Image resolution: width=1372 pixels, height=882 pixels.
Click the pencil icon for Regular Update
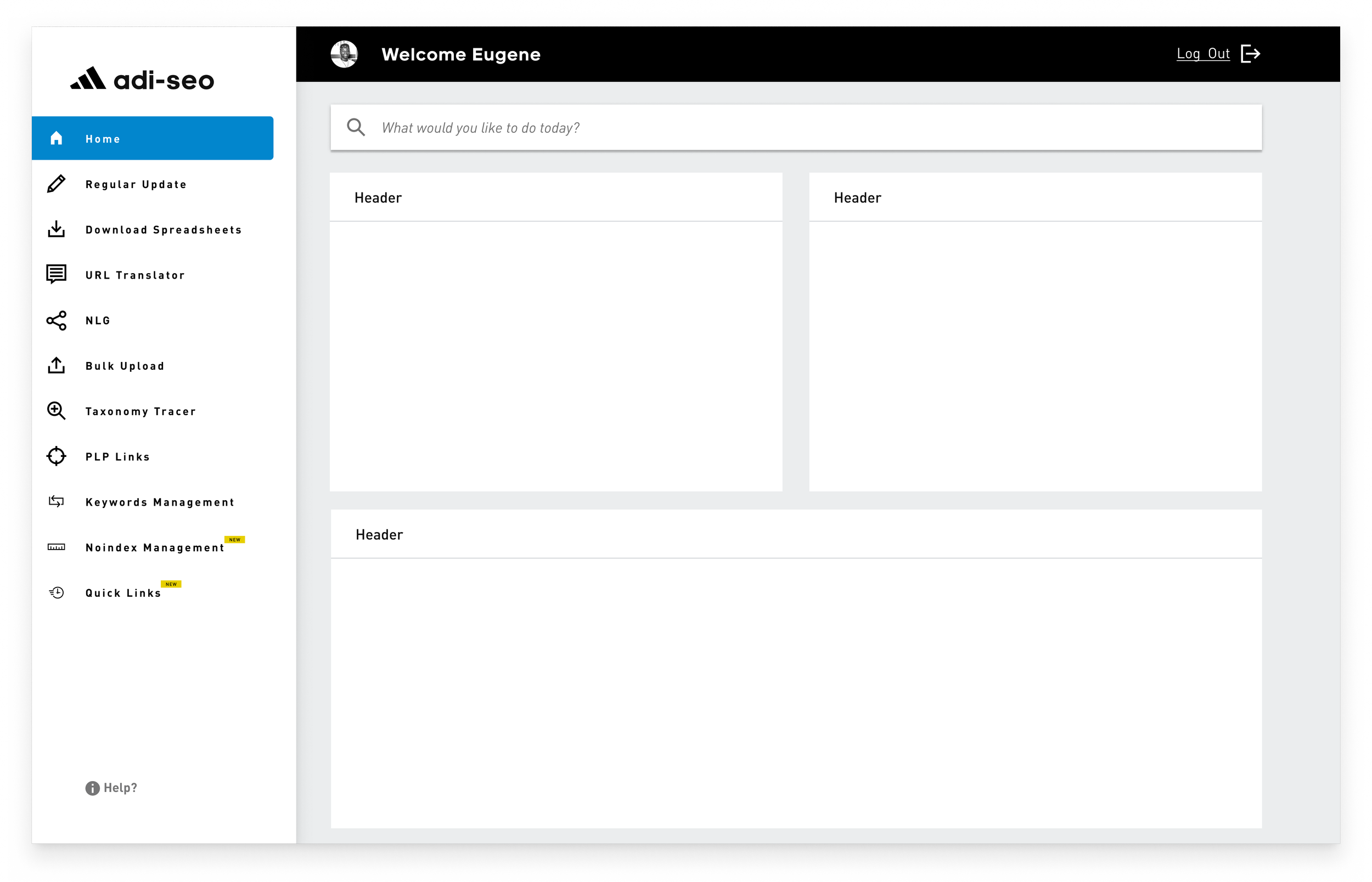coord(56,184)
